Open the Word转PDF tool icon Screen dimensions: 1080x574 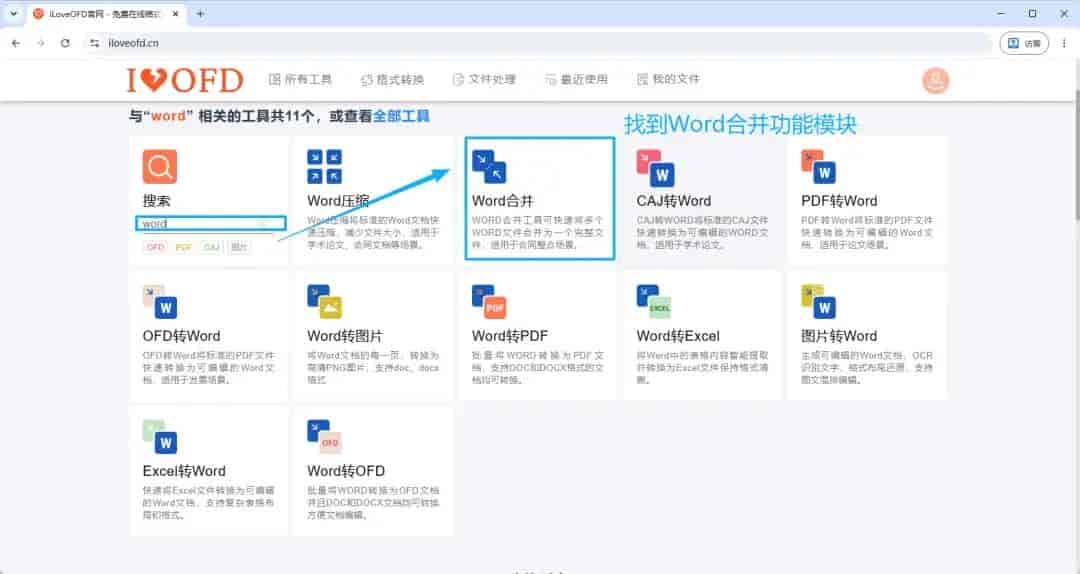[x=489, y=302]
